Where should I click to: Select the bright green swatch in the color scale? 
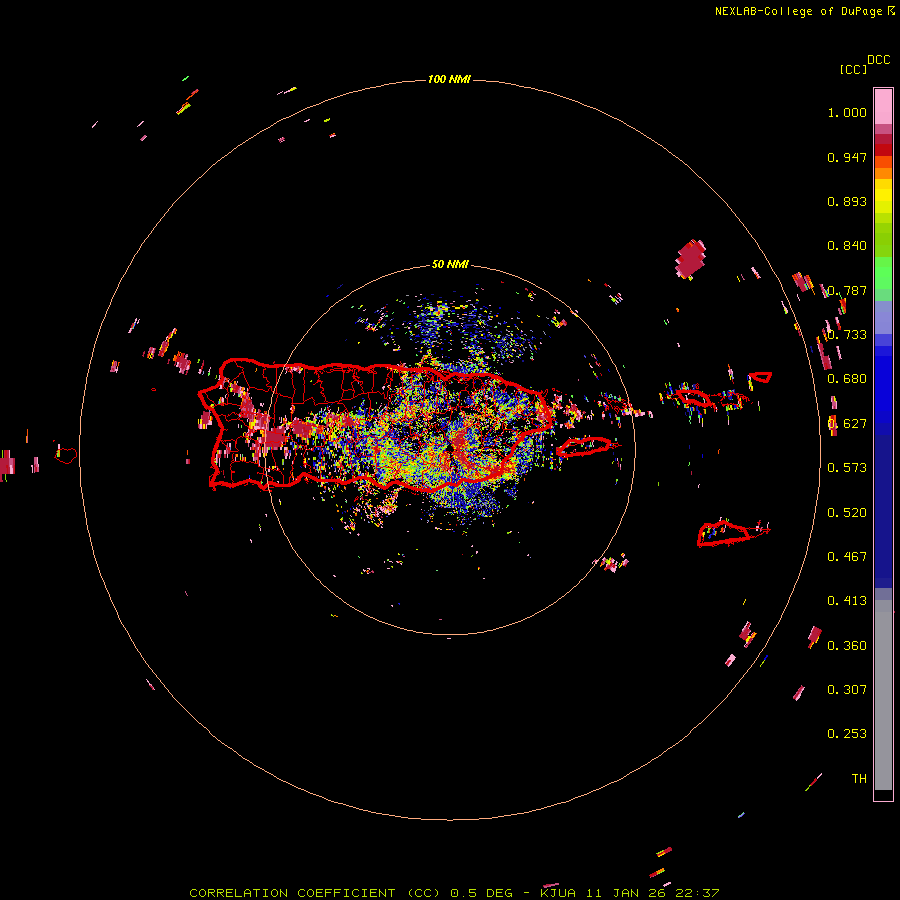pyautogui.click(x=883, y=273)
